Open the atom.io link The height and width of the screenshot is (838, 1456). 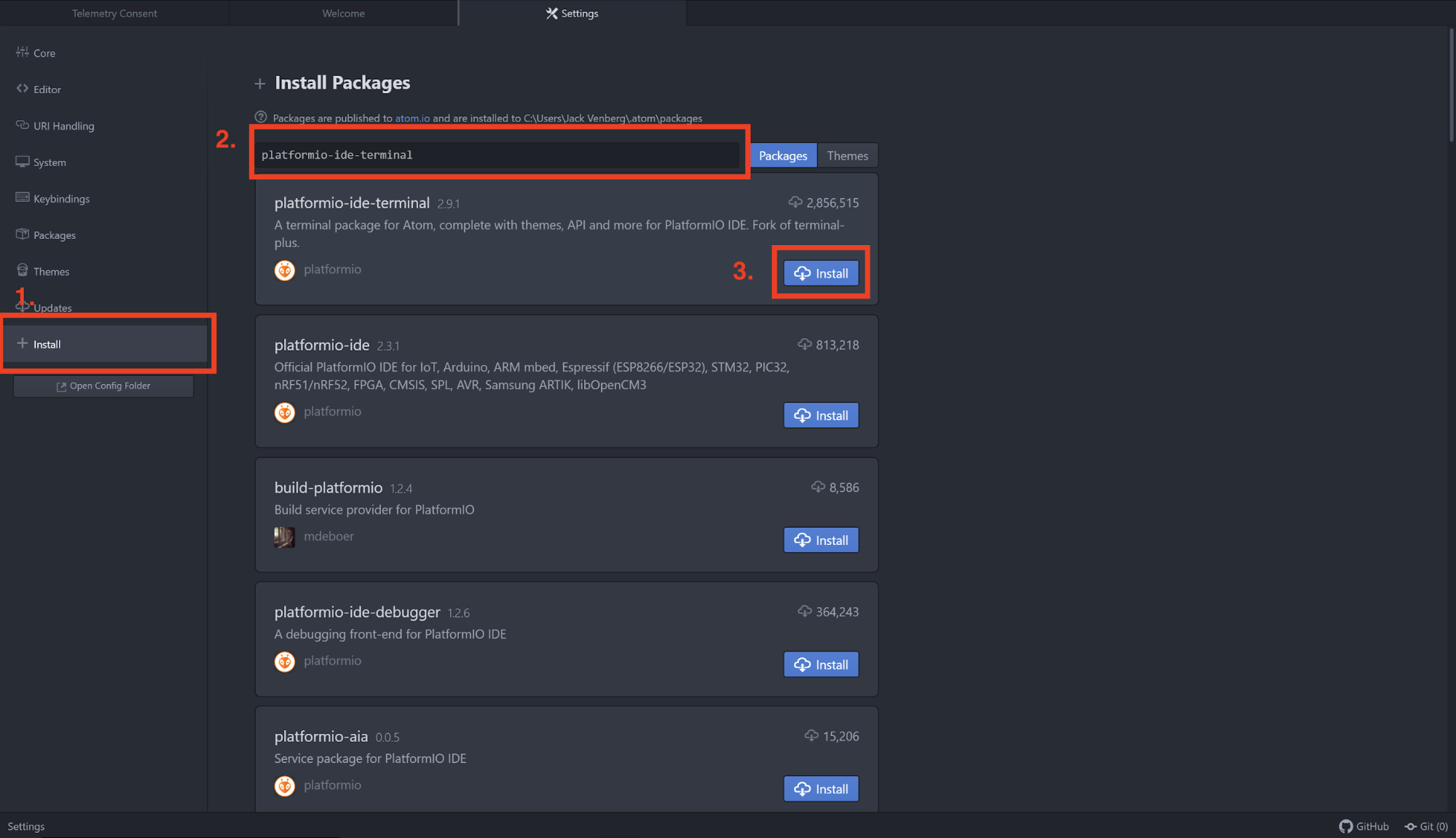point(412,118)
